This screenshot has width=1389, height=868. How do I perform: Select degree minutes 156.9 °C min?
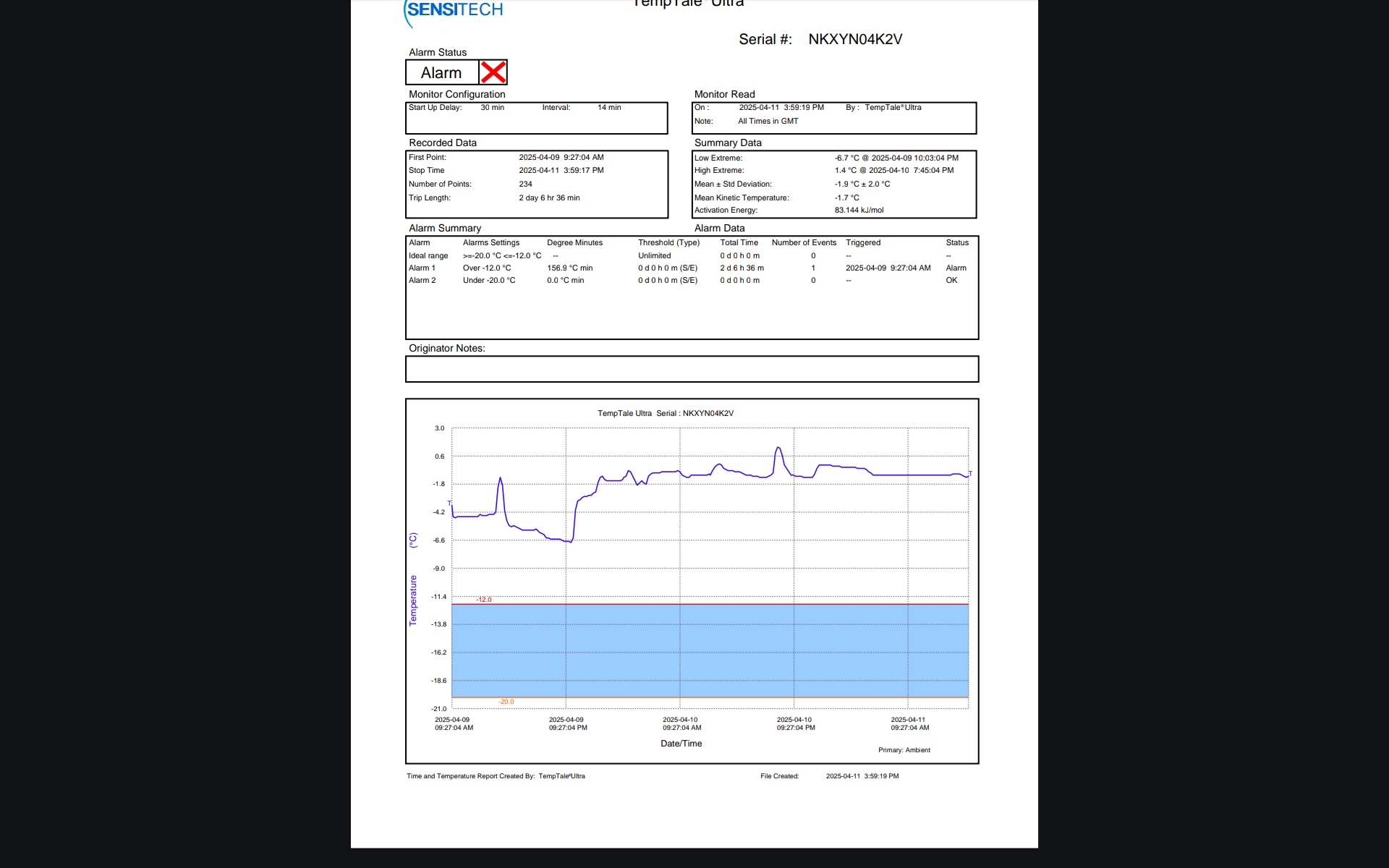point(570,268)
